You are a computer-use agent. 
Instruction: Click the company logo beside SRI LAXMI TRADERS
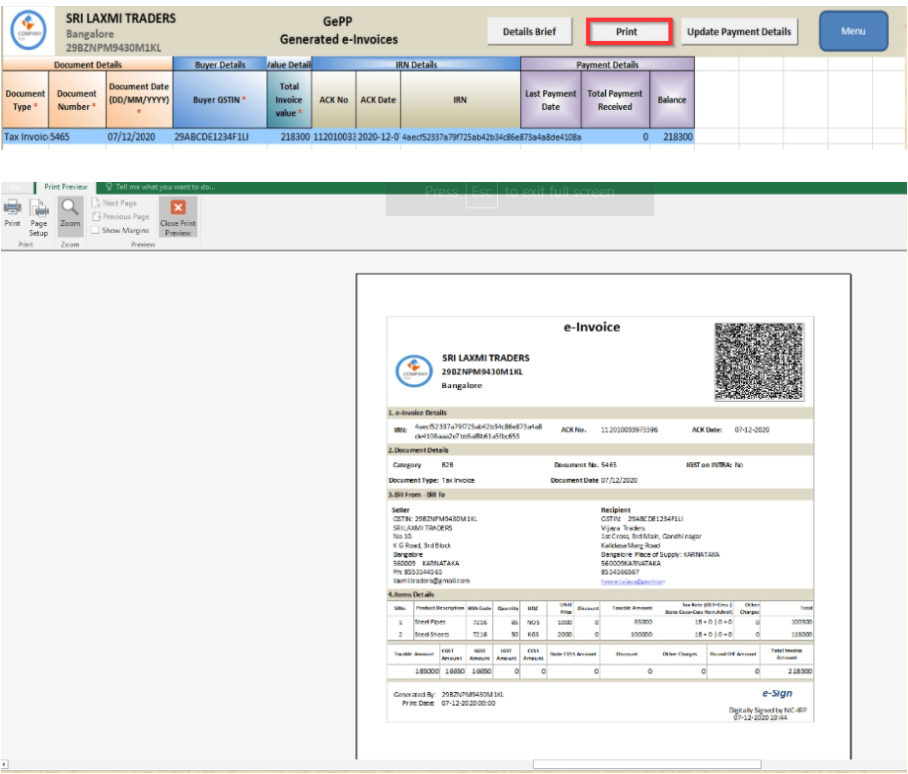[x=28, y=30]
